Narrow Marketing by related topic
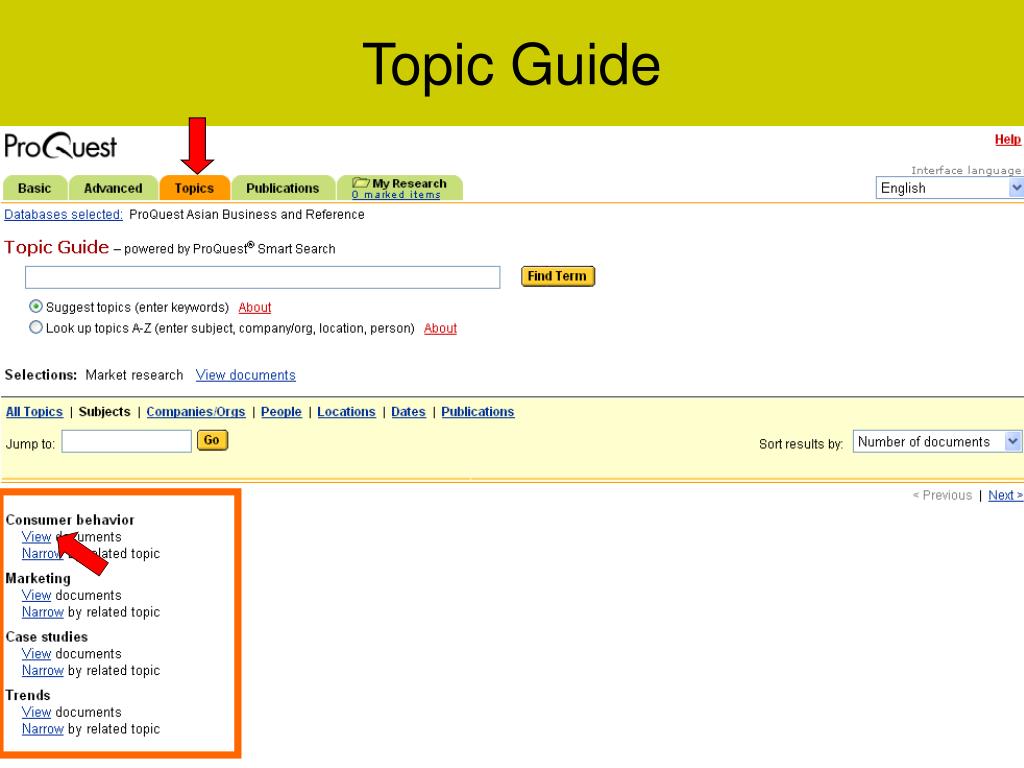The height and width of the screenshot is (768, 1024). click(x=42, y=613)
